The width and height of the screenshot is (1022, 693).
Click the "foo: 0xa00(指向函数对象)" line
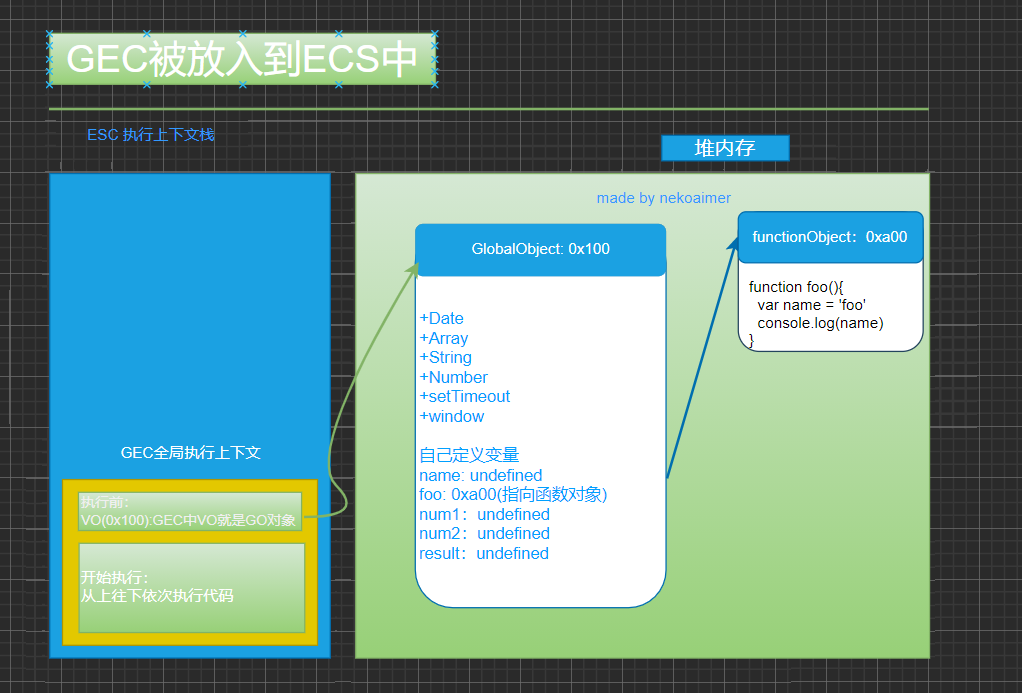point(513,494)
